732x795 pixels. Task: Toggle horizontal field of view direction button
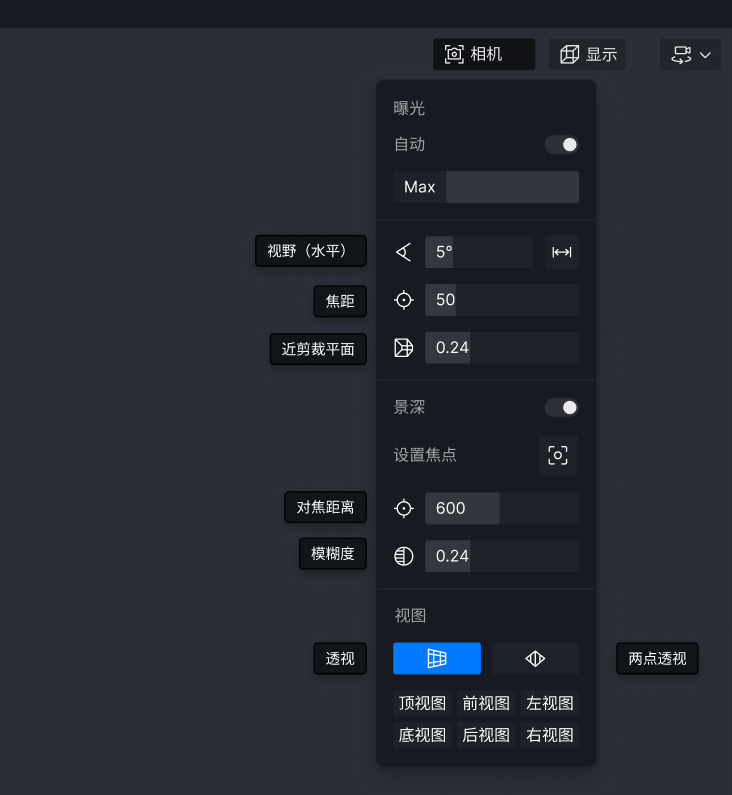(562, 252)
